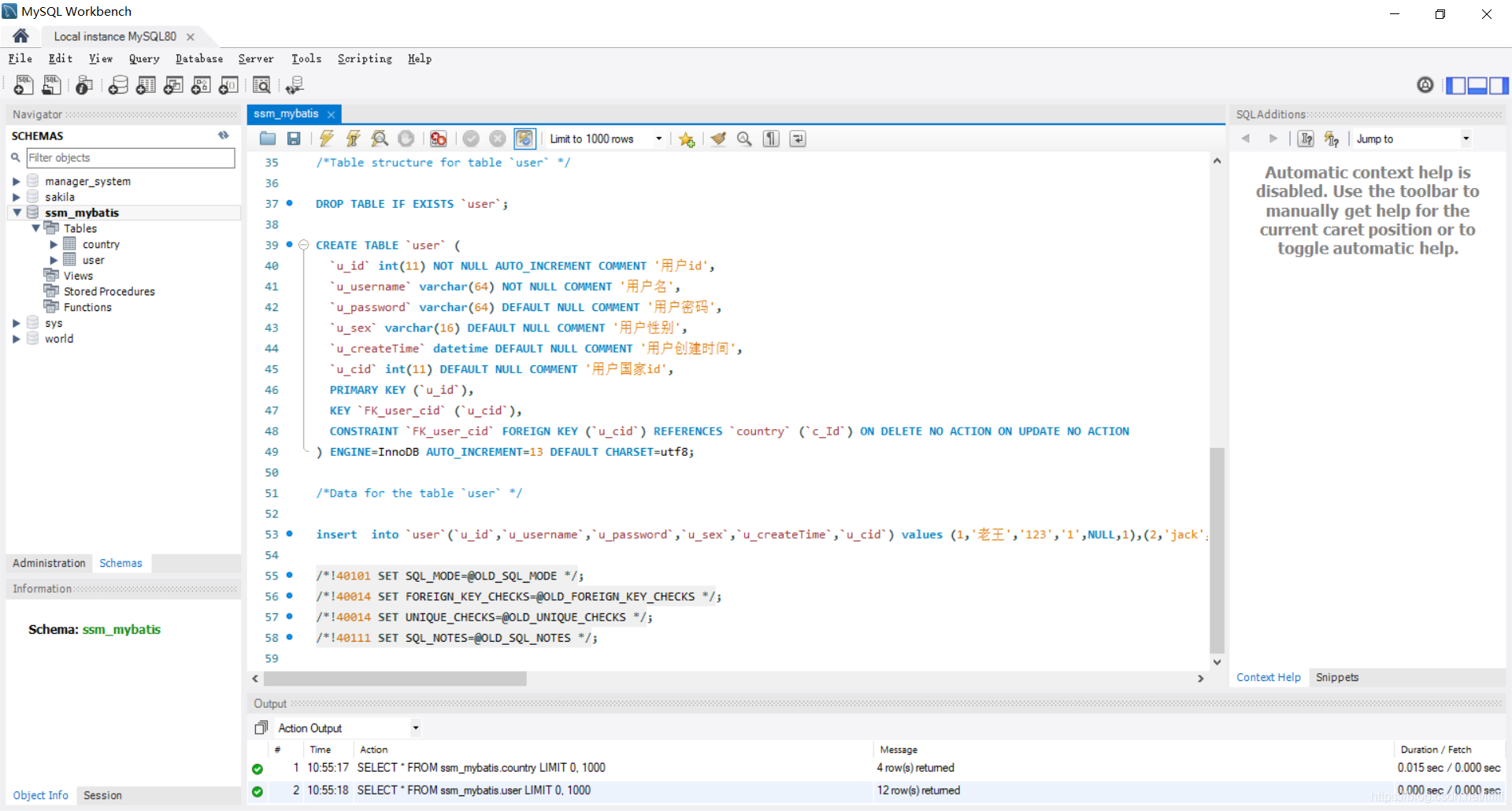Image resolution: width=1512 pixels, height=811 pixels.
Task: Toggle continue-on-error for script execution
Action: (439, 139)
